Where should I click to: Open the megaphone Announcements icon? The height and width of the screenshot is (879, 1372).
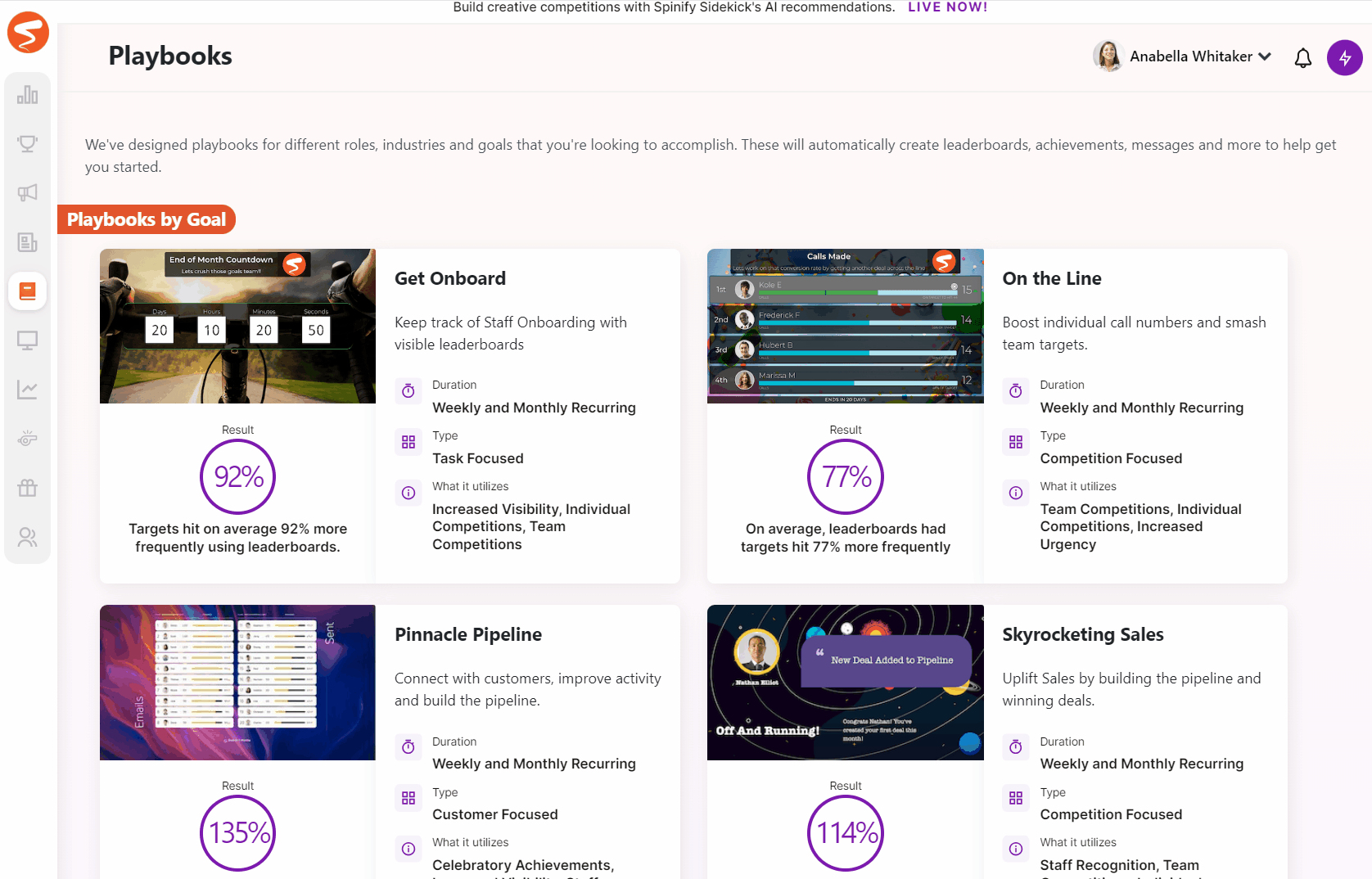click(x=27, y=193)
